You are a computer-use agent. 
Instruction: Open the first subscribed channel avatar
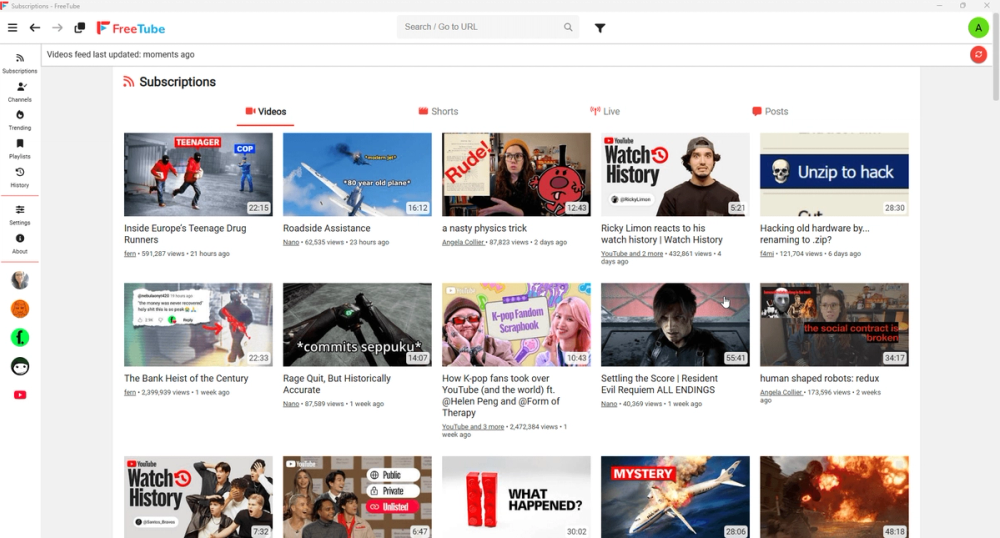pyautogui.click(x=20, y=280)
